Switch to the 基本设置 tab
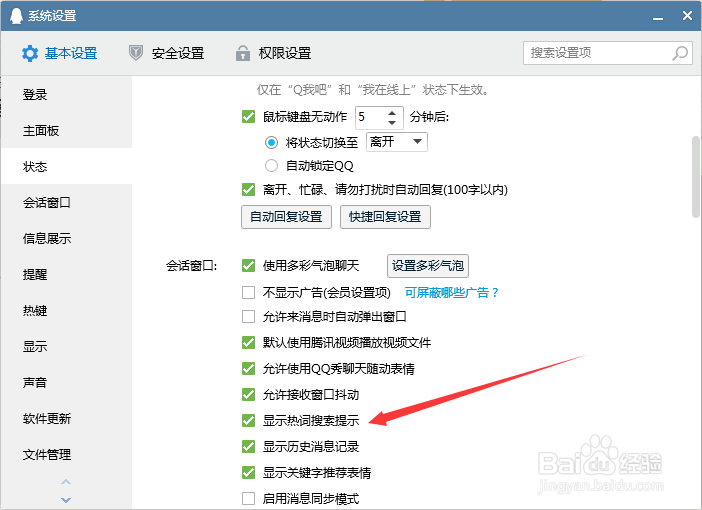This screenshot has height=510, width=702. (x=60, y=53)
